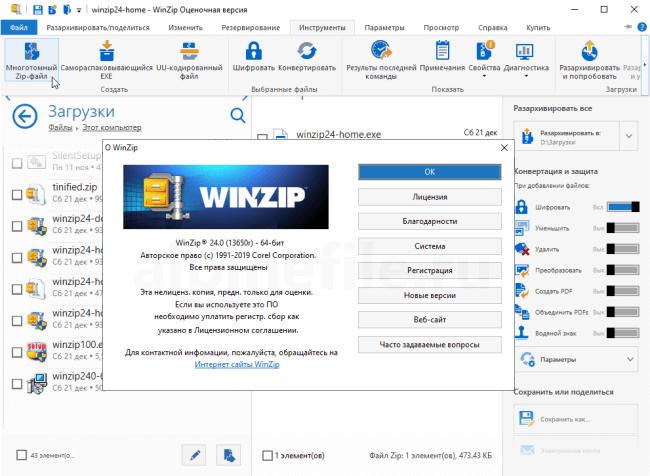
Task: Check the box next to winzip100 file
Action: point(17,352)
